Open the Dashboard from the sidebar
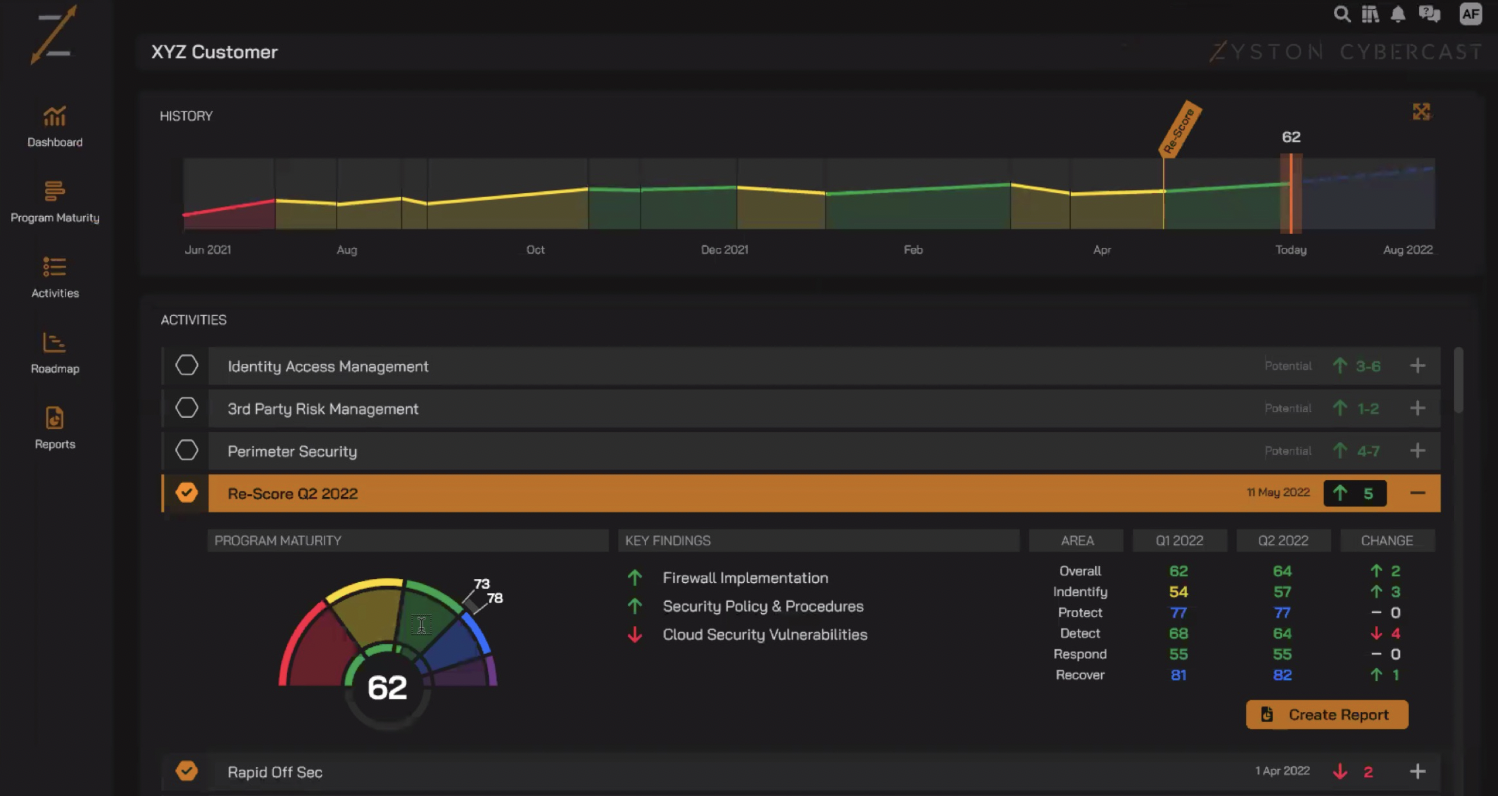 coord(55,125)
